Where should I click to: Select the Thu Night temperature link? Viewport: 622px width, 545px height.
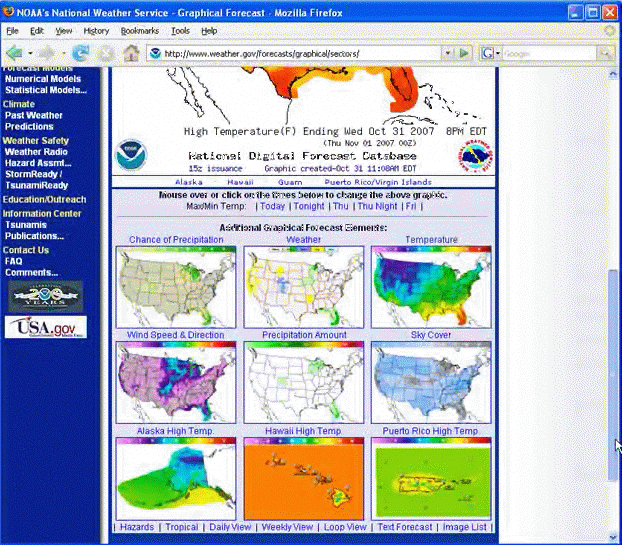pyautogui.click(x=377, y=206)
